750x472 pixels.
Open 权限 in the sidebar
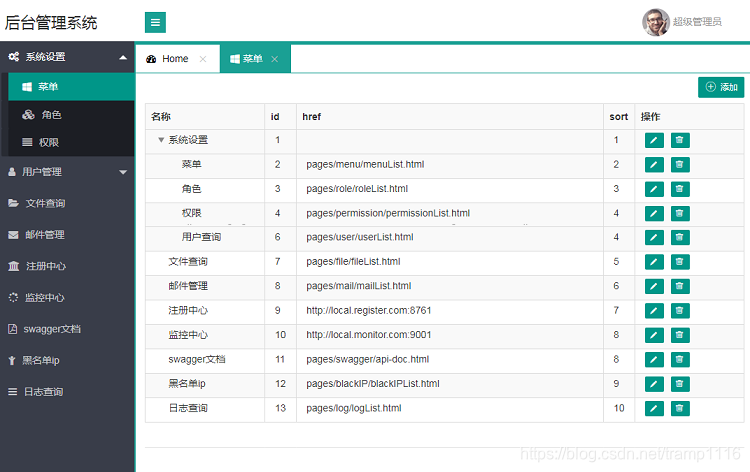pyautogui.click(x=71, y=143)
